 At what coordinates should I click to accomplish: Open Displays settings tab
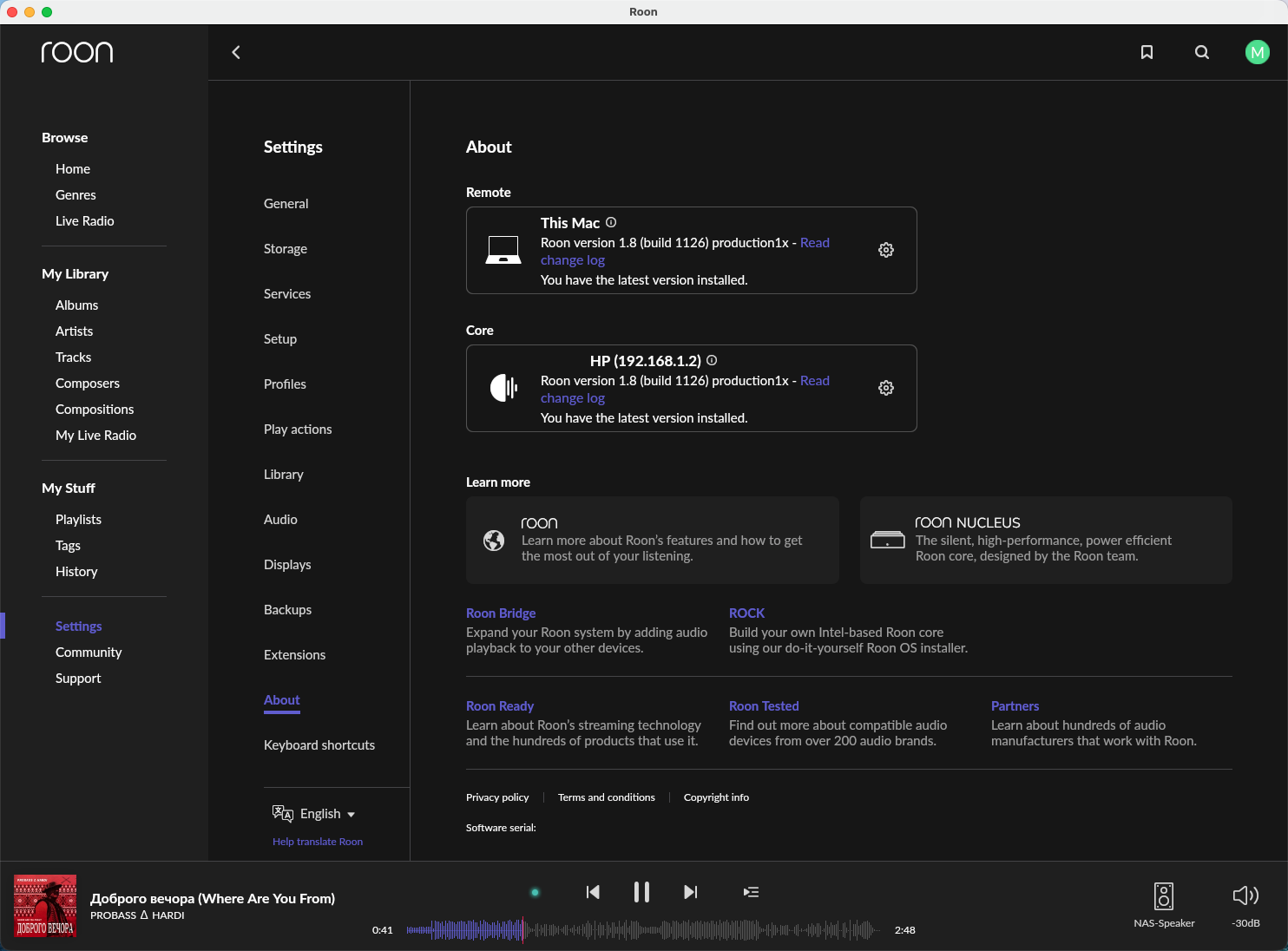pos(287,565)
